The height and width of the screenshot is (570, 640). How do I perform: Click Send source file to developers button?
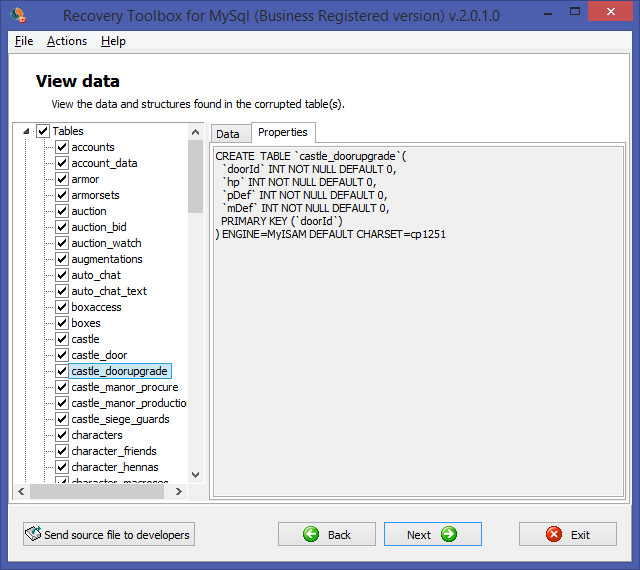(109, 534)
